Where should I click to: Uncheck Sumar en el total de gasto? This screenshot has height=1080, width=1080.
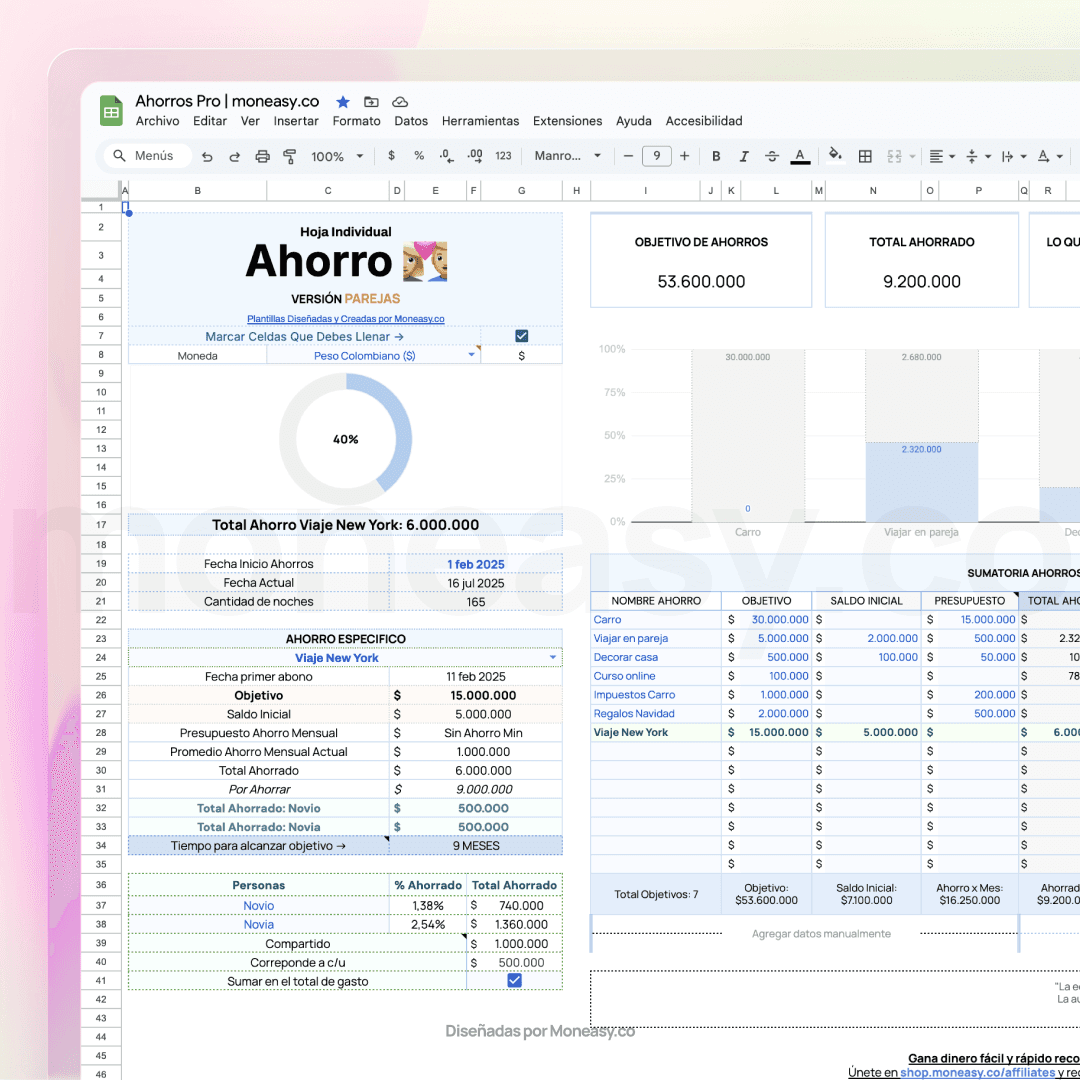pyautogui.click(x=514, y=981)
